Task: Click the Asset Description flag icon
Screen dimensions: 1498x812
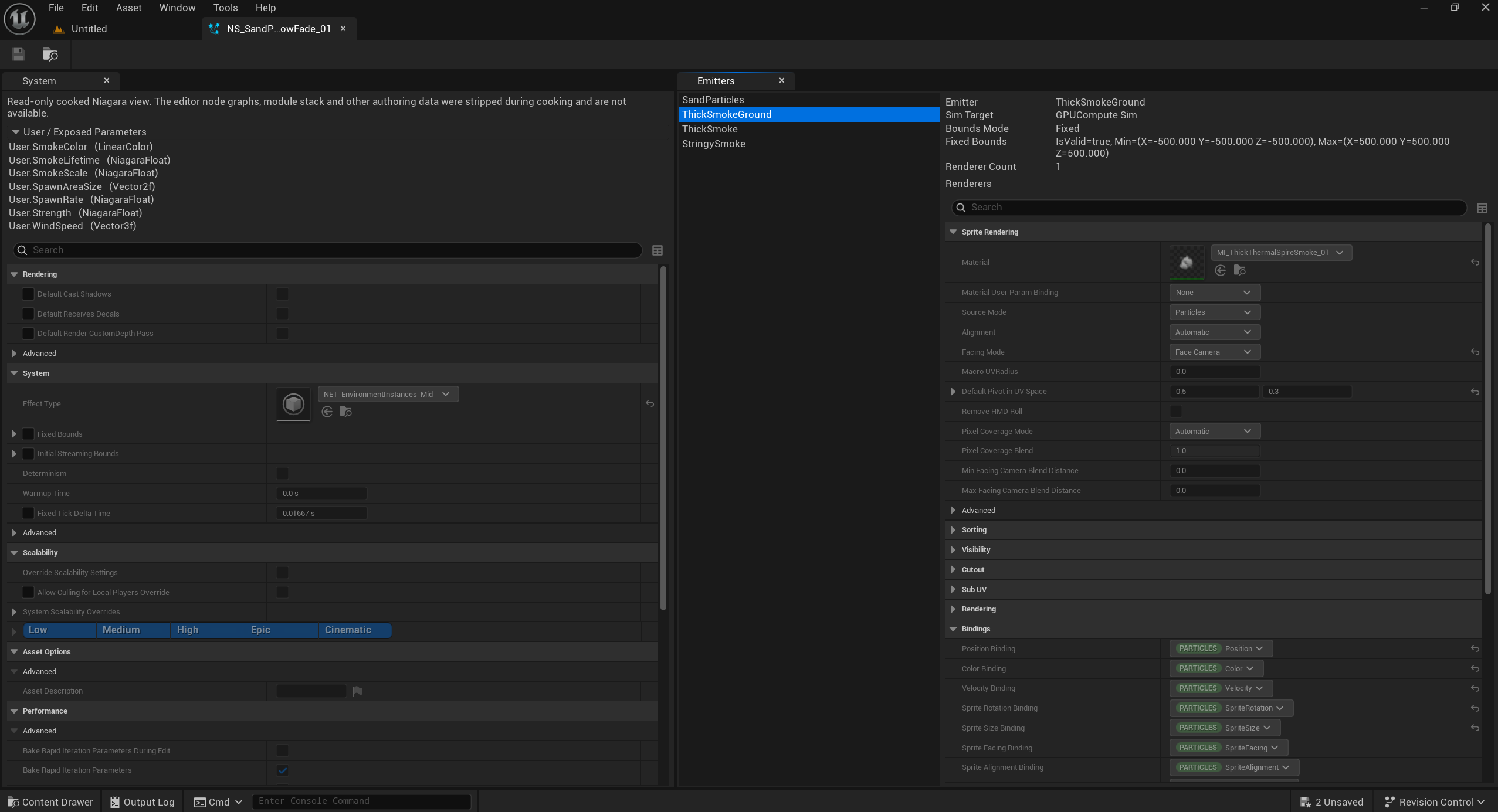Action: (x=357, y=691)
